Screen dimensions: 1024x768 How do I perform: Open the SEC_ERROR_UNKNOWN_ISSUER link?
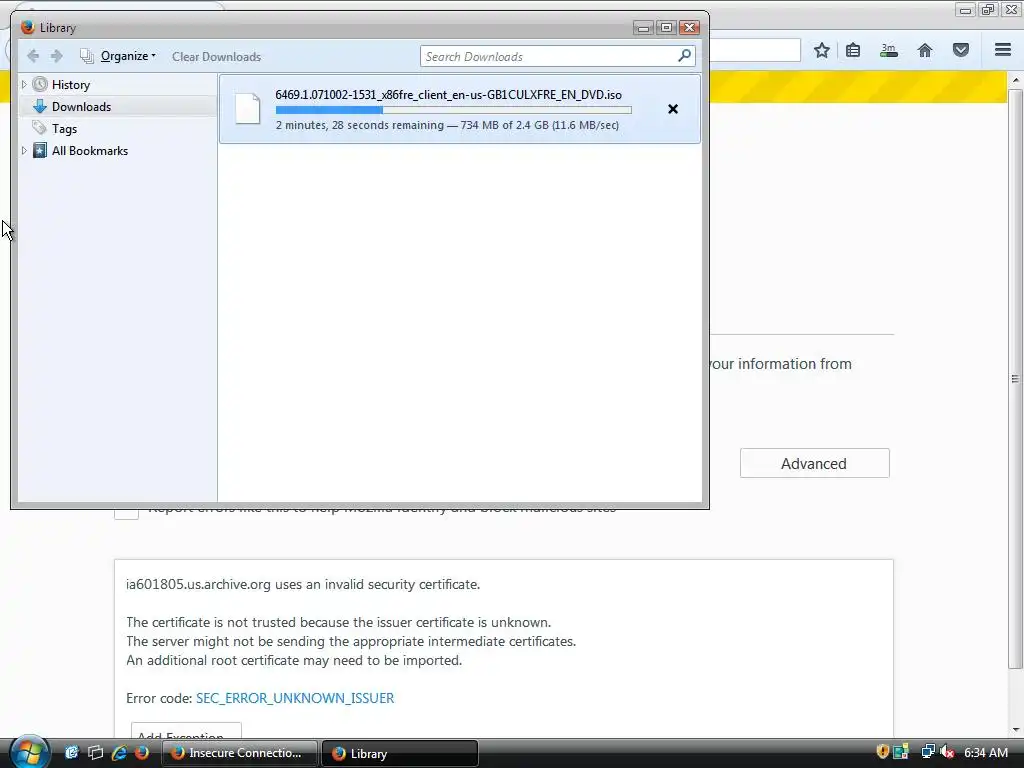tap(295, 698)
